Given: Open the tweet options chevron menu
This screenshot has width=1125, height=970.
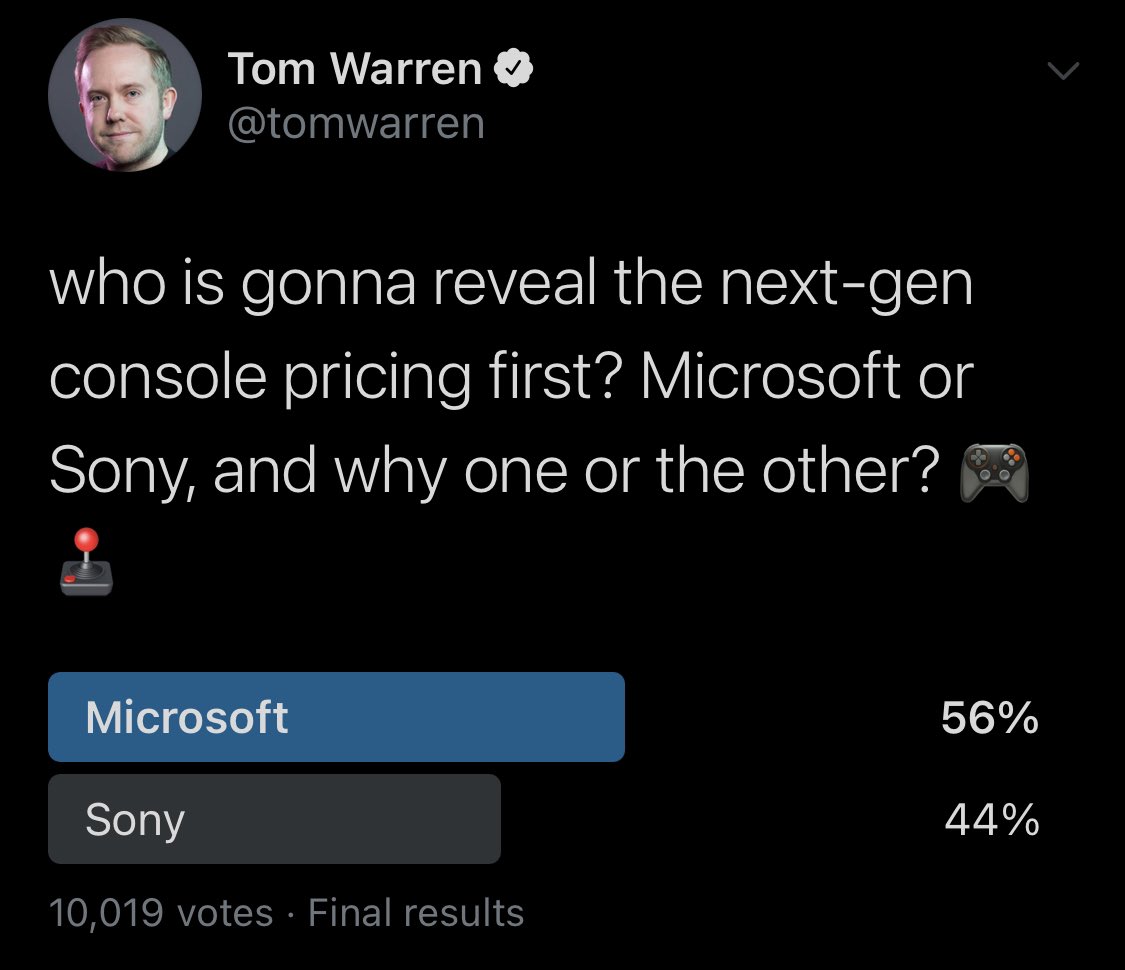Looking at the screenshot, I should click(x=1062, y=71).
